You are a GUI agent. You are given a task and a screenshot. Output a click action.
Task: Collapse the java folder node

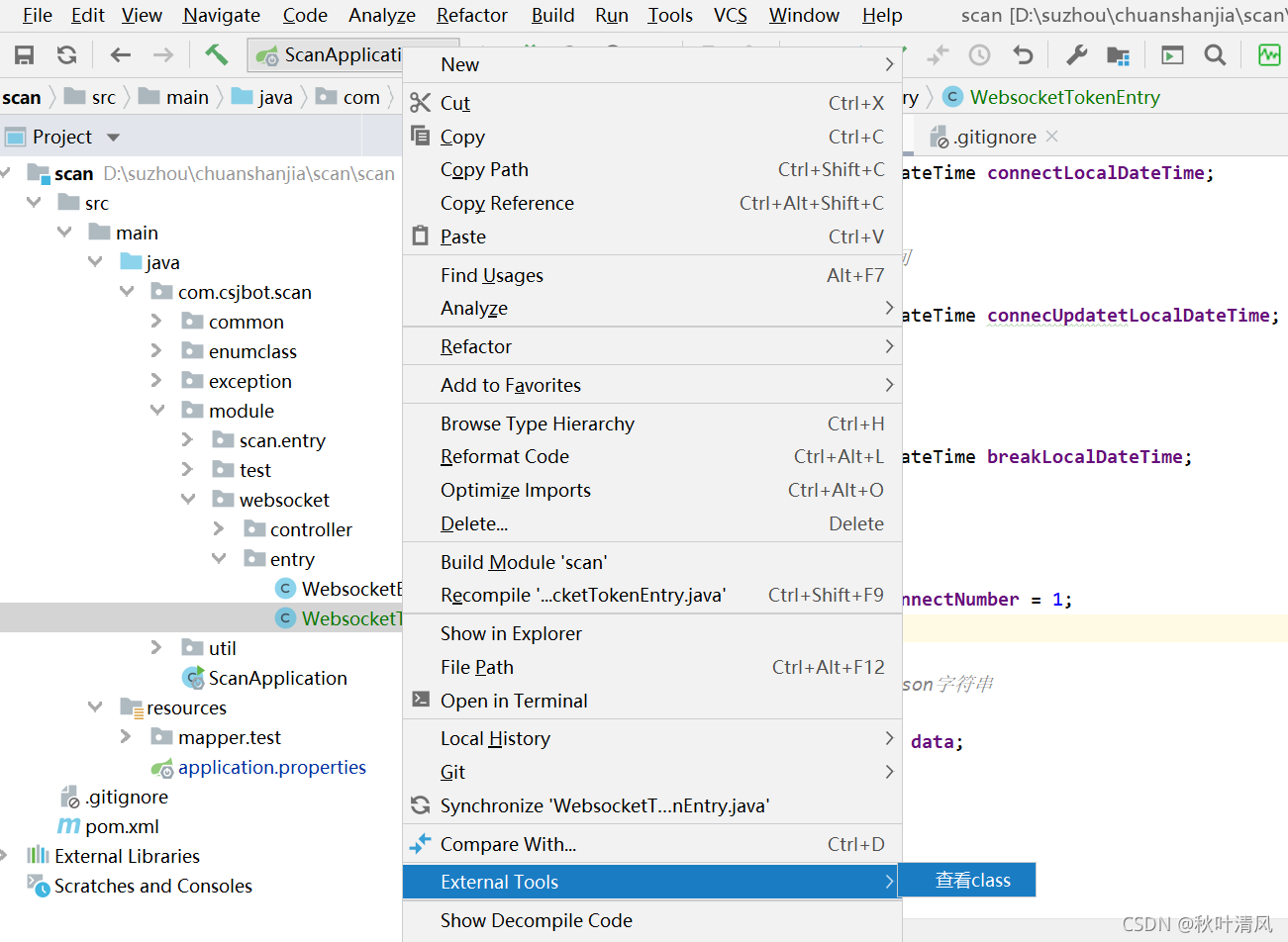(96, 262)
